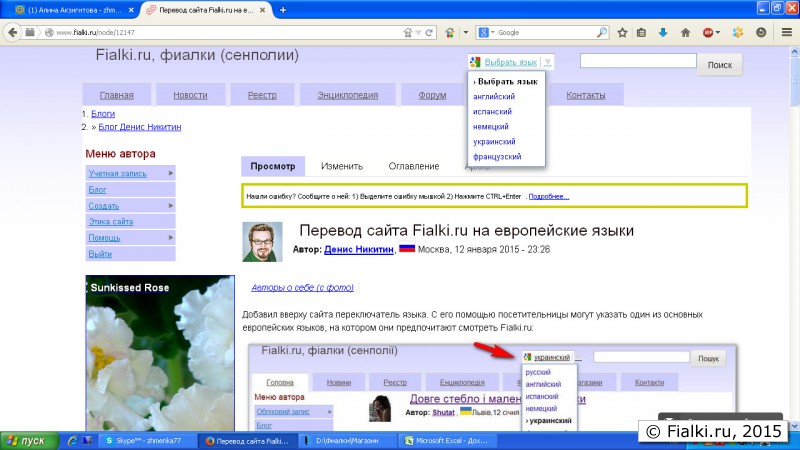Viewport: 800px width, 450px height.
Task: Open Sunkissed Rose flower photo
Action: pyautogui.click(x=160, y=353)
